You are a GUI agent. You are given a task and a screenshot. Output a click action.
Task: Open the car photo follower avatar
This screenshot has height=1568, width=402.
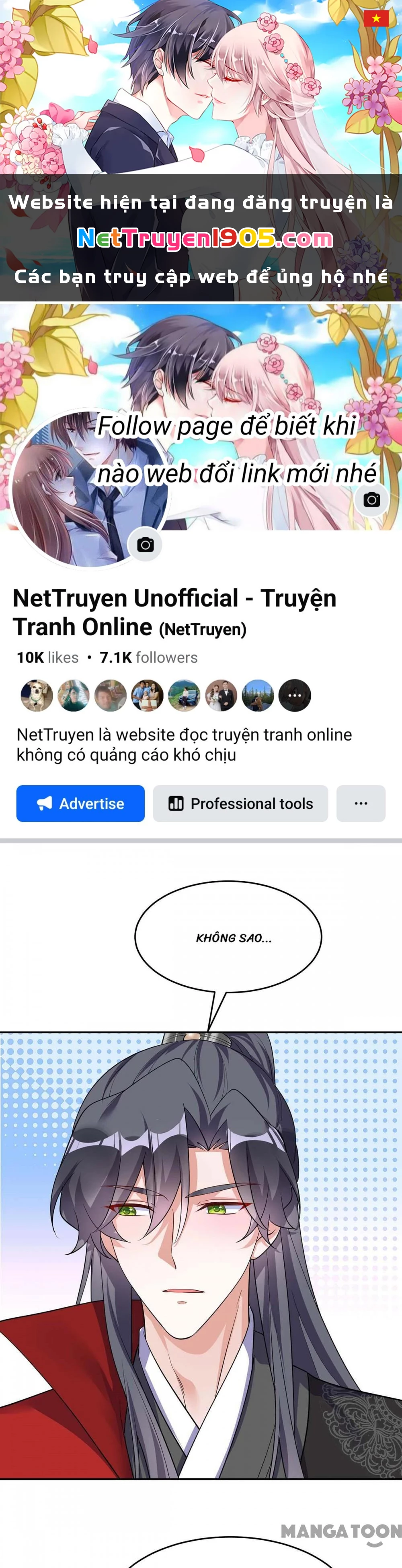[x=184, y=695]
